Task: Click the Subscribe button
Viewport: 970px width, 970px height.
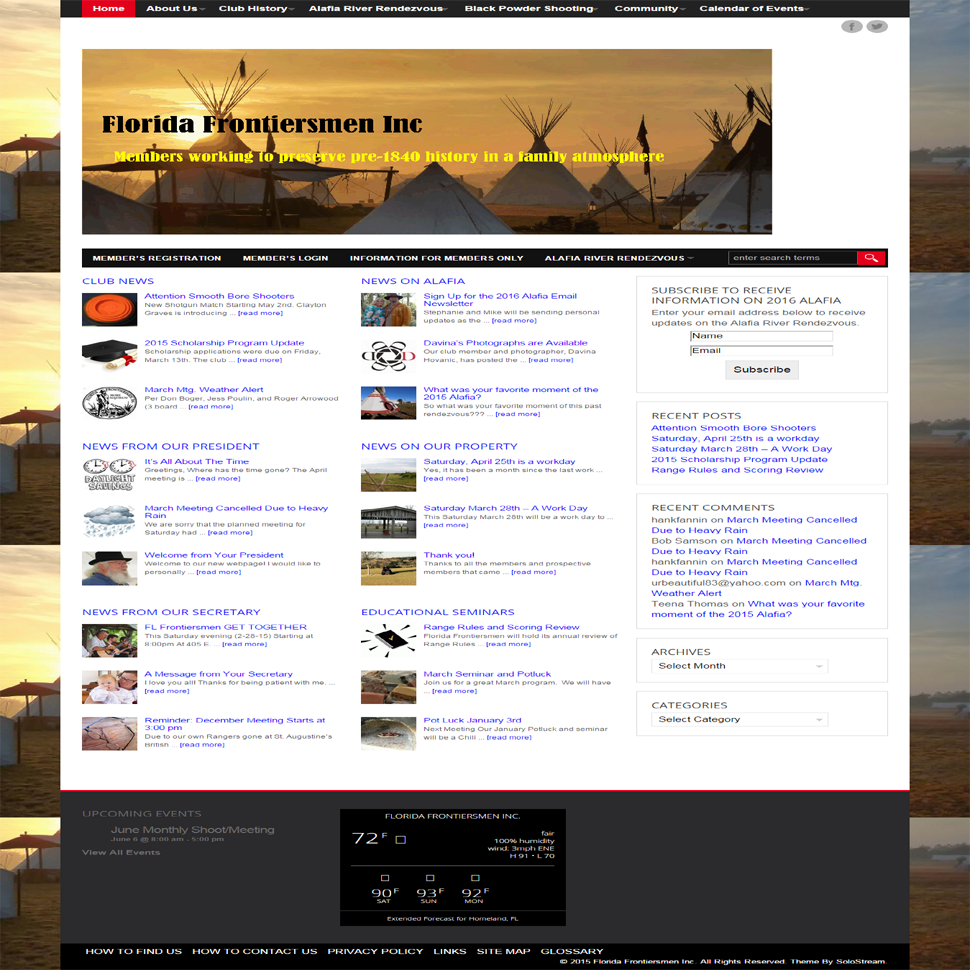Action: (x=762, y=370)
